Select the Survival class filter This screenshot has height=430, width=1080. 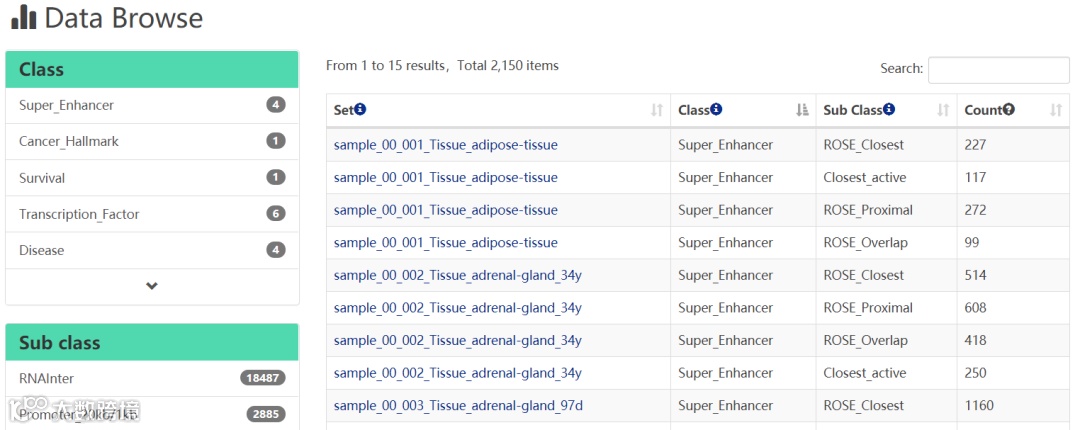click(x=42, y=178)
